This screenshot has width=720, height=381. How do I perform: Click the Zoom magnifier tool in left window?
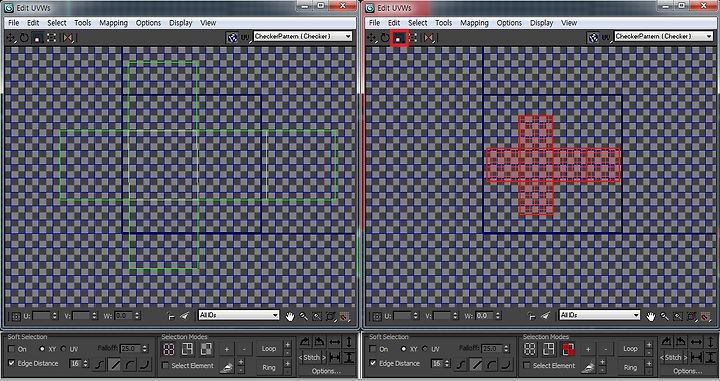[x=304, y=316]
